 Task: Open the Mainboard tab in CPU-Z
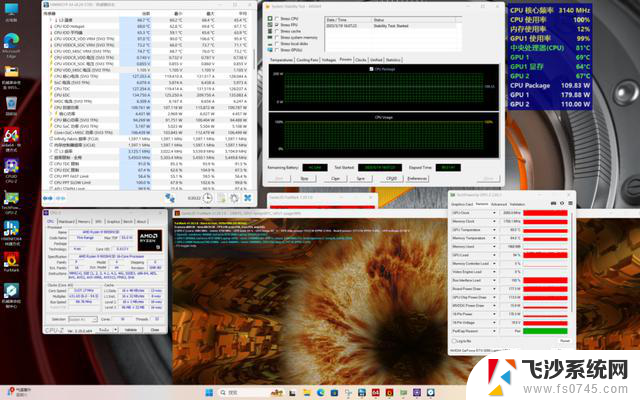point(67,221)
